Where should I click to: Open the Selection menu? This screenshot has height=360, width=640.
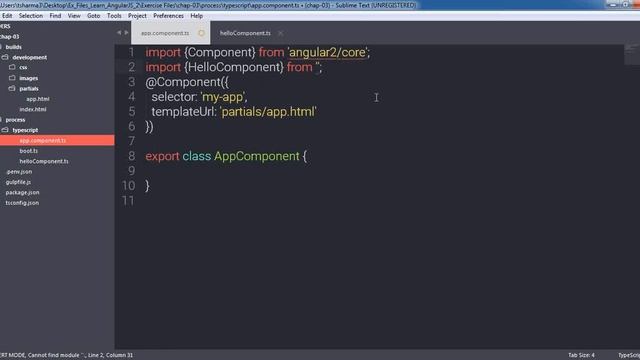[x=31, y=16]
